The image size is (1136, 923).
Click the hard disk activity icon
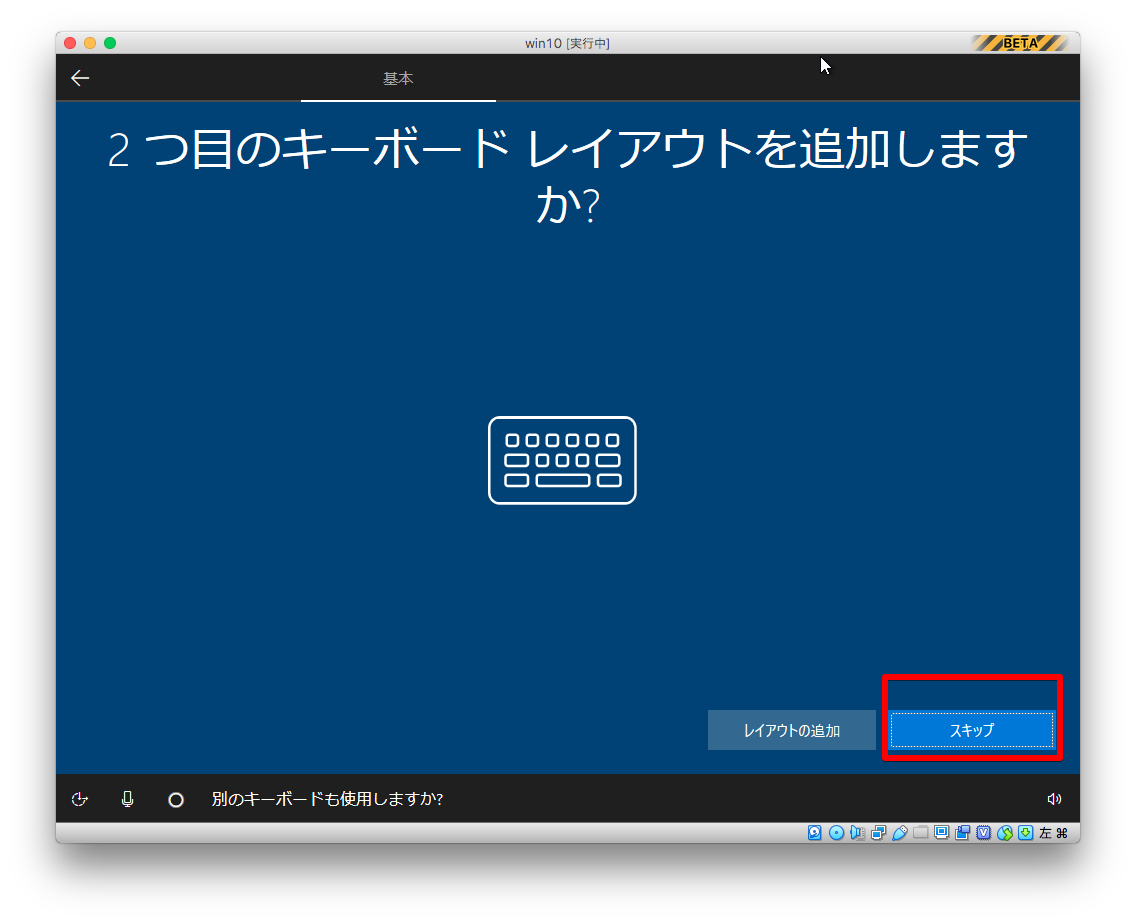coord(814,833)
